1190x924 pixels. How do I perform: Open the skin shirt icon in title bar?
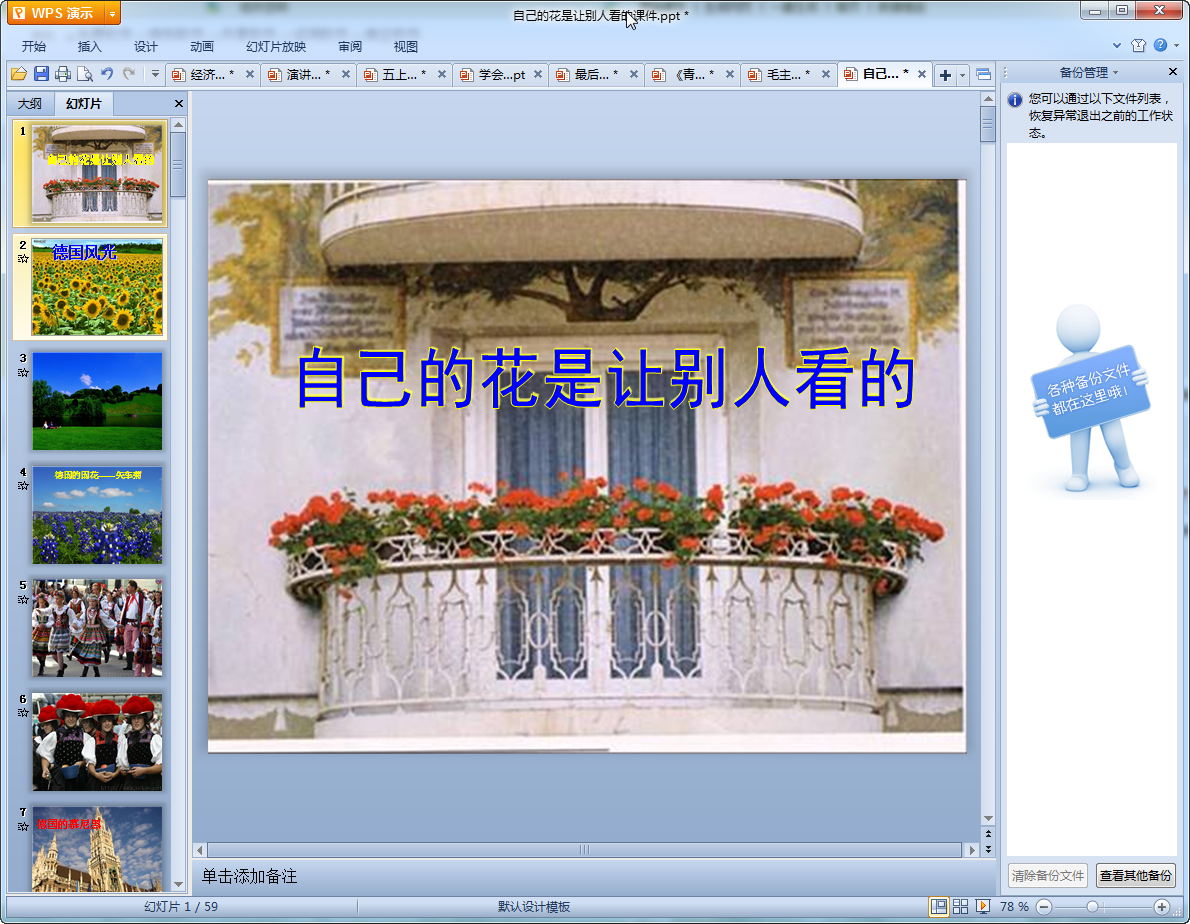[x=1138, y=46]
